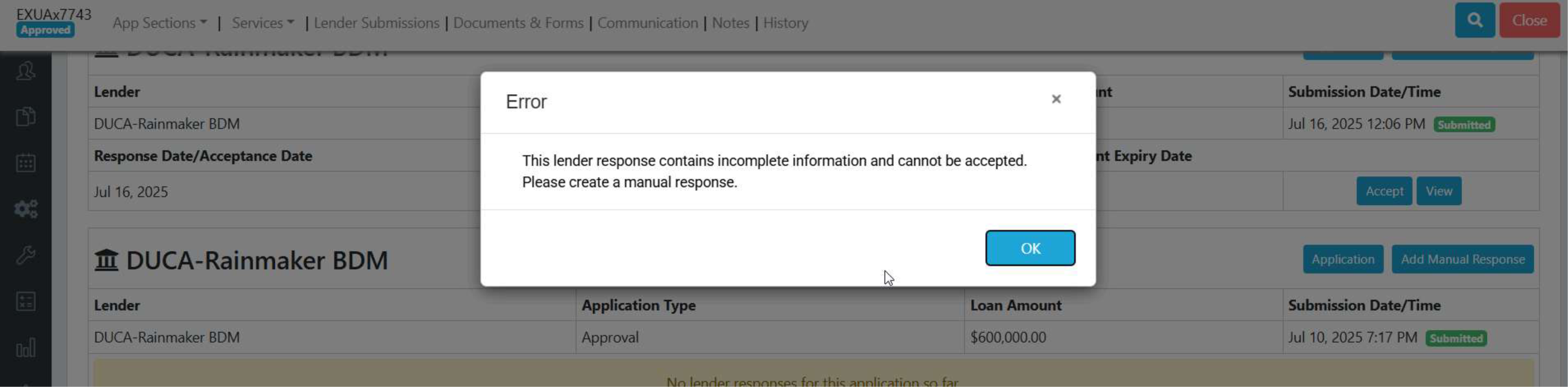Expand the Services dropdown menu

tap(263, 23)
